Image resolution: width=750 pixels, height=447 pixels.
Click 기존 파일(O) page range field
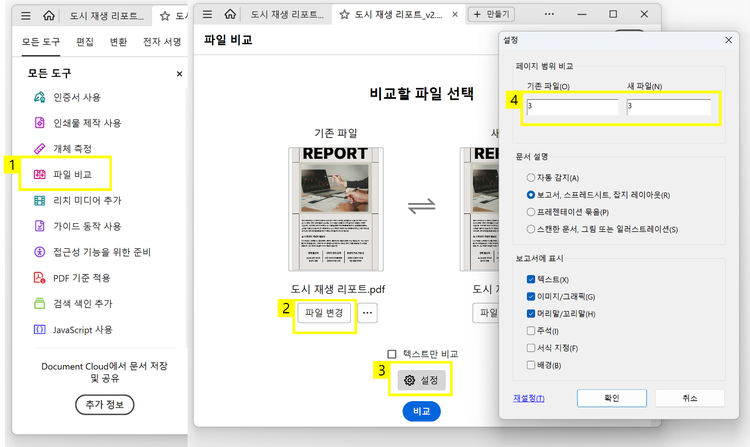pyautogui.click(x=572, y=107)
